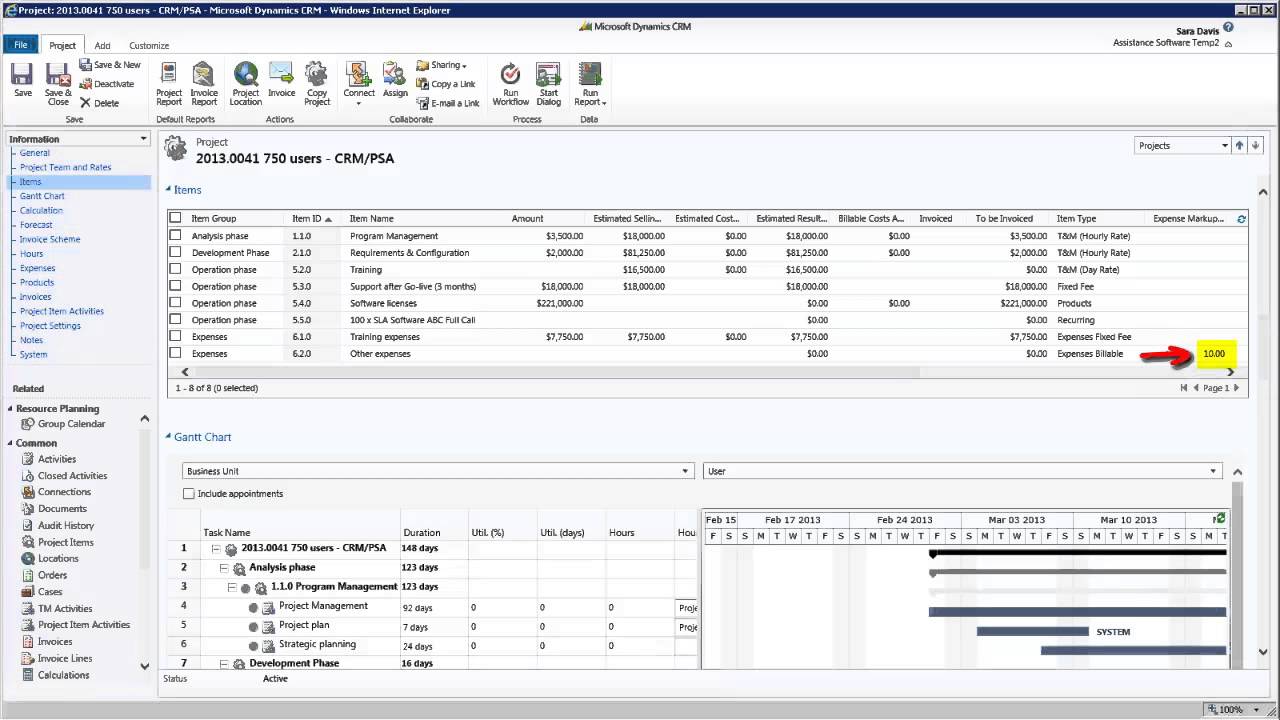Go to Invoice Scheme section

[50, 239]
